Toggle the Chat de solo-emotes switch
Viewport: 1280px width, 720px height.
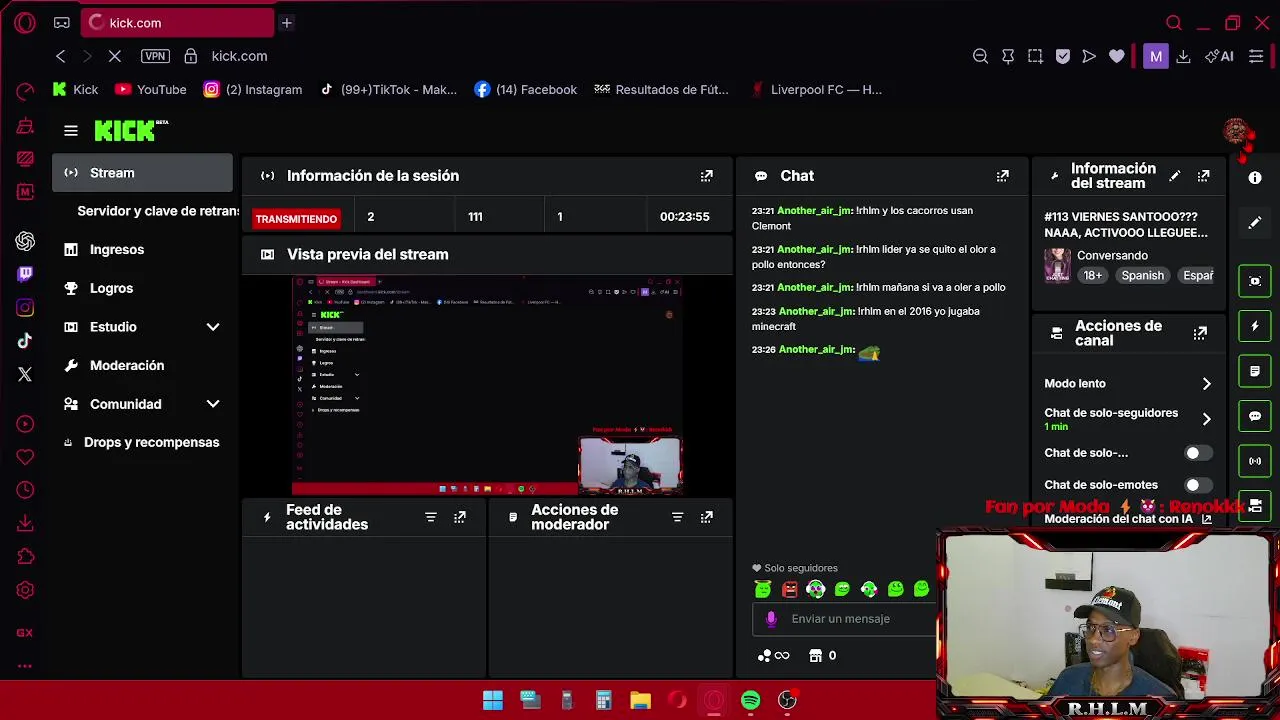coord(1197,485)
